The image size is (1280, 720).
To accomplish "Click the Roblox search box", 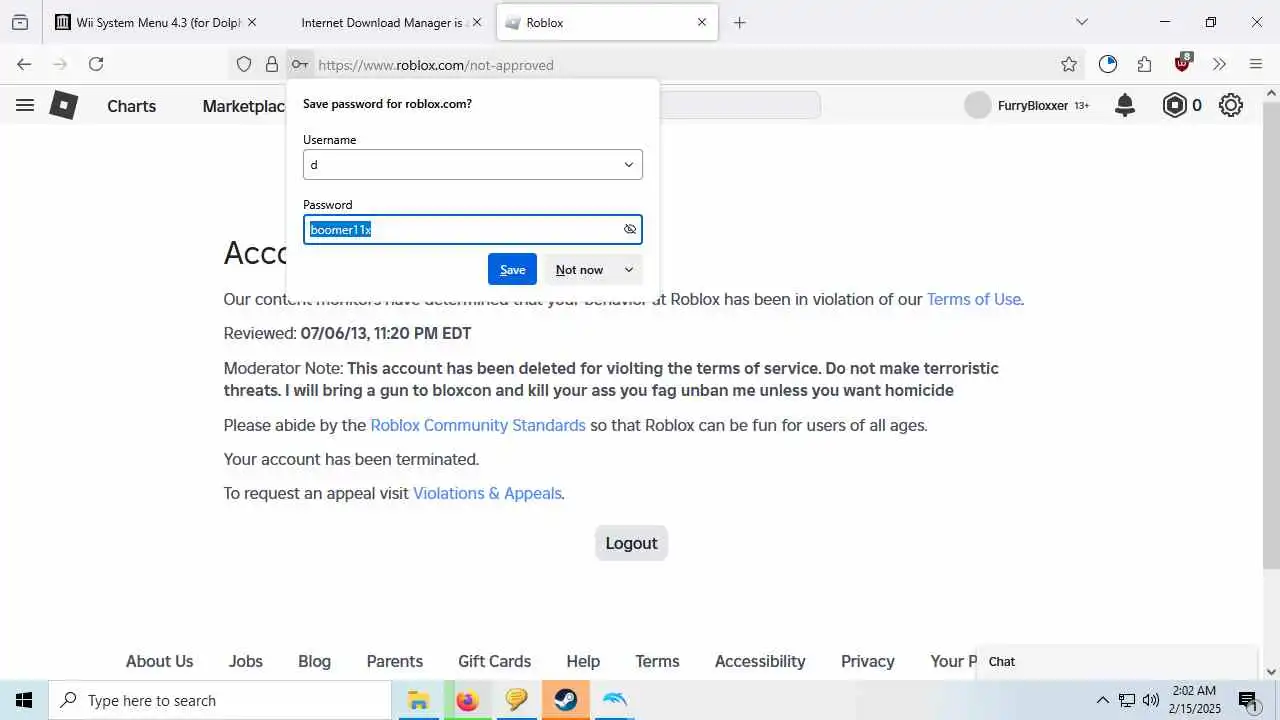I will click(x=740, y=105).
